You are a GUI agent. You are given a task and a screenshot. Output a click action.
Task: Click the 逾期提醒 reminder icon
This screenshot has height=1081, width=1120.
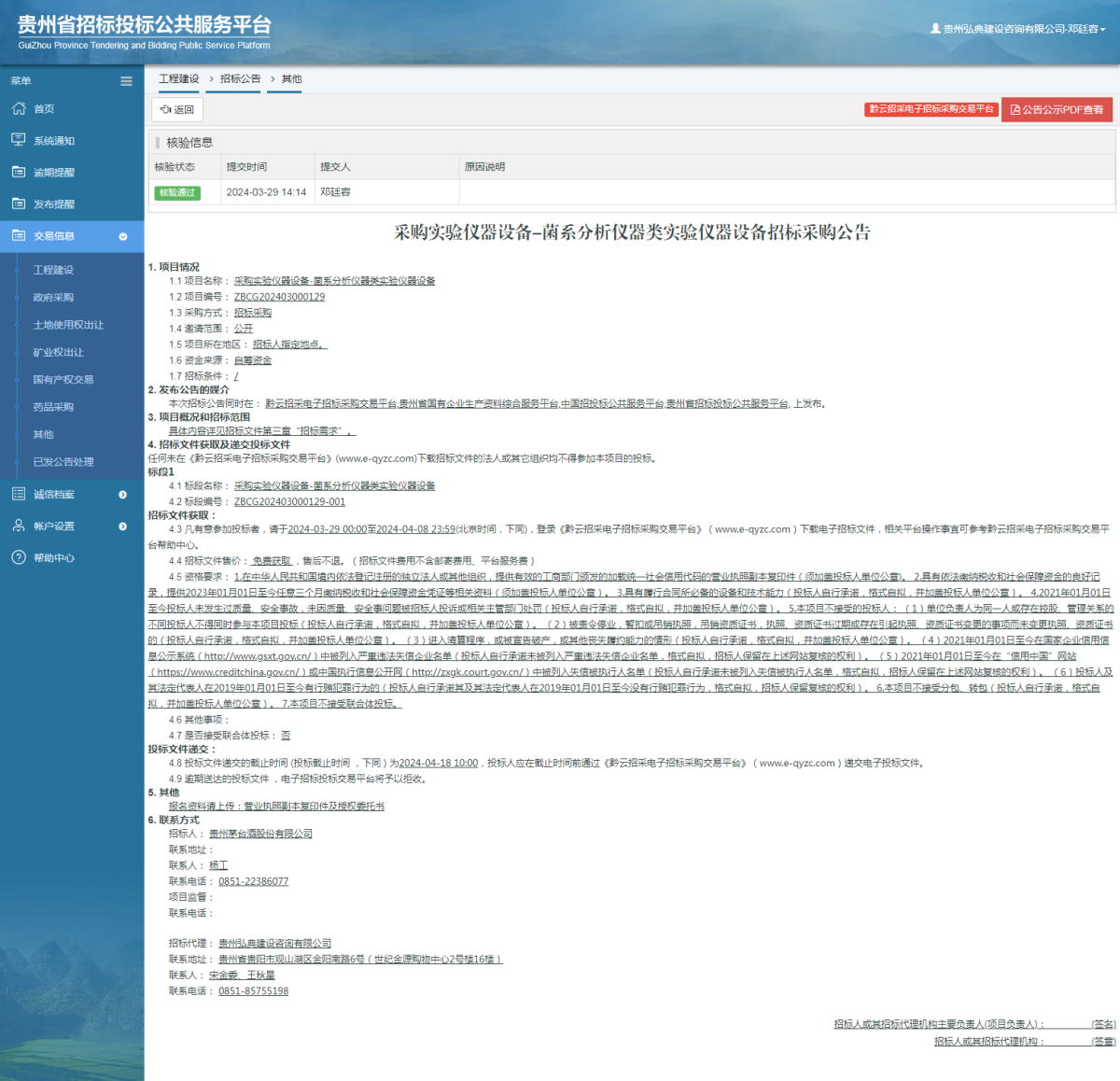click(19, 172)
